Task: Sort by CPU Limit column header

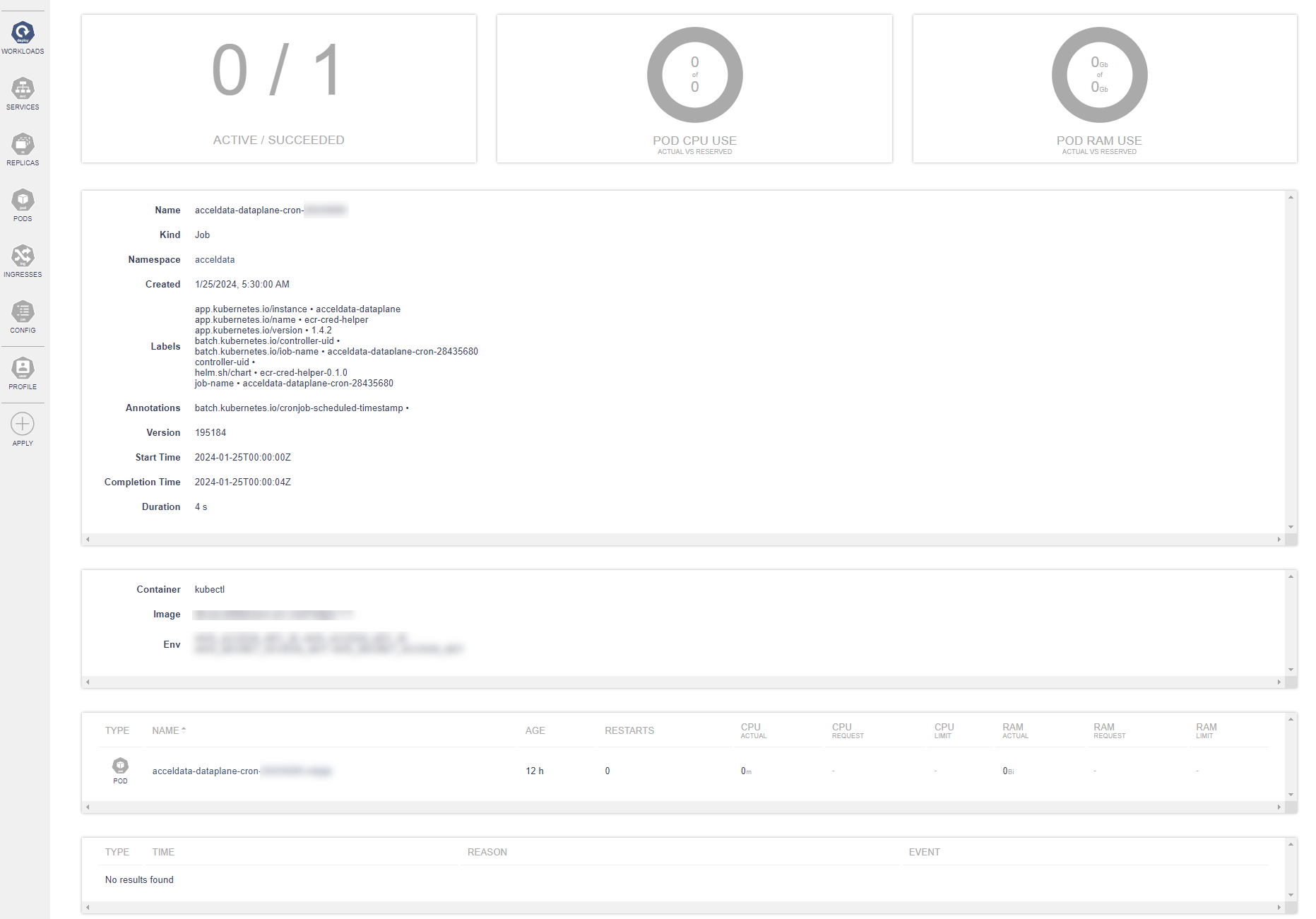Action: click(944, 730)
